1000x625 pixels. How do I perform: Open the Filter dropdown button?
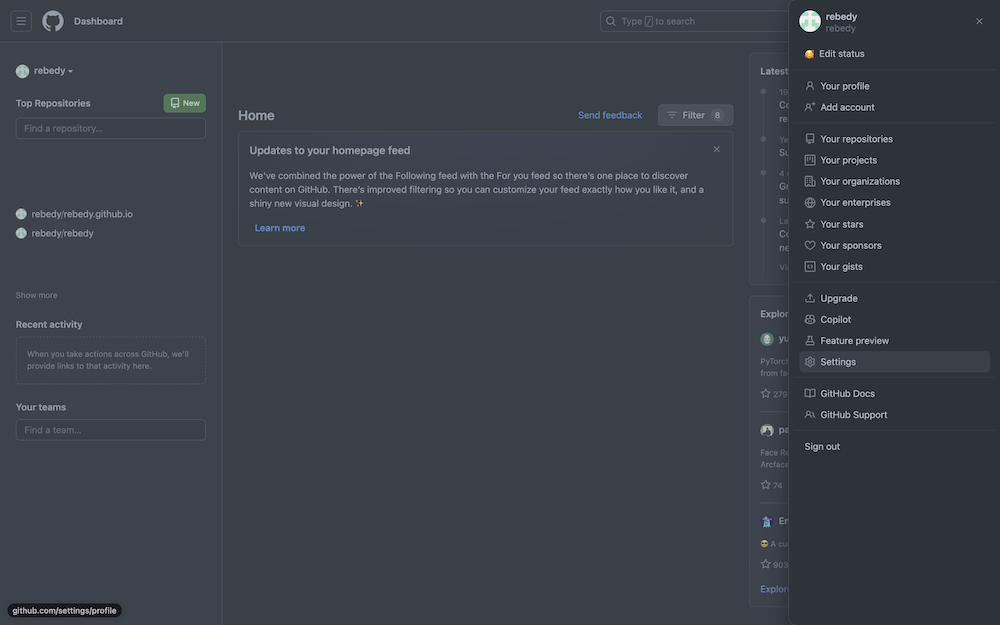coord(695,115)
